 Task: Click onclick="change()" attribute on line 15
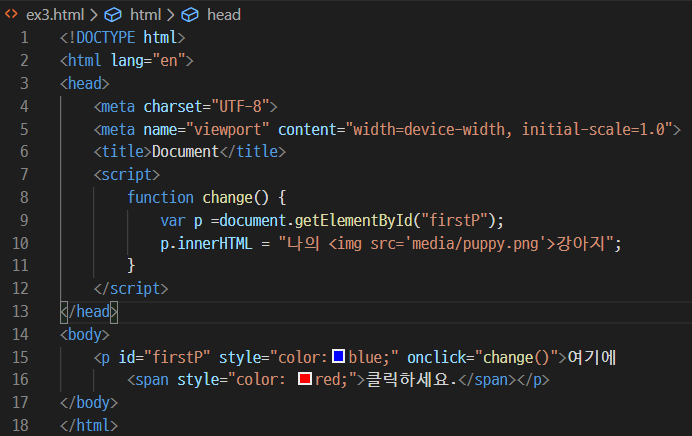[481, 357]
